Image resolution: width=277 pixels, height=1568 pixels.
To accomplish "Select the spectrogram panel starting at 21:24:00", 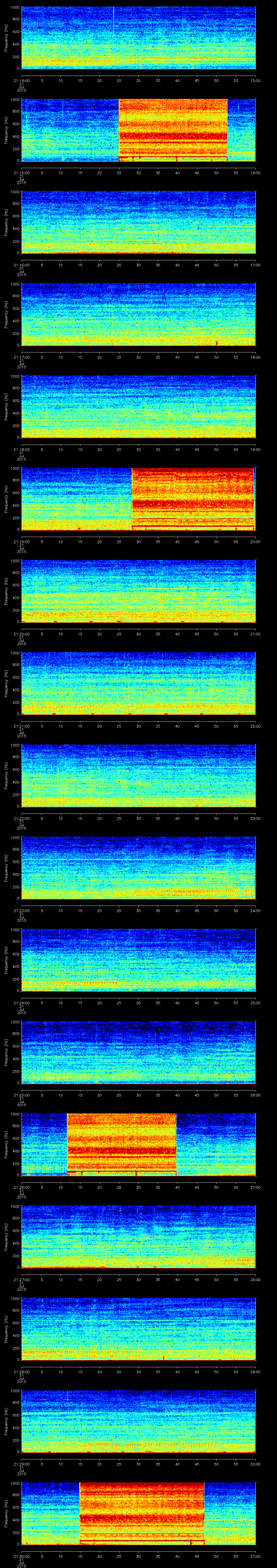I will (x=138, y=960).
